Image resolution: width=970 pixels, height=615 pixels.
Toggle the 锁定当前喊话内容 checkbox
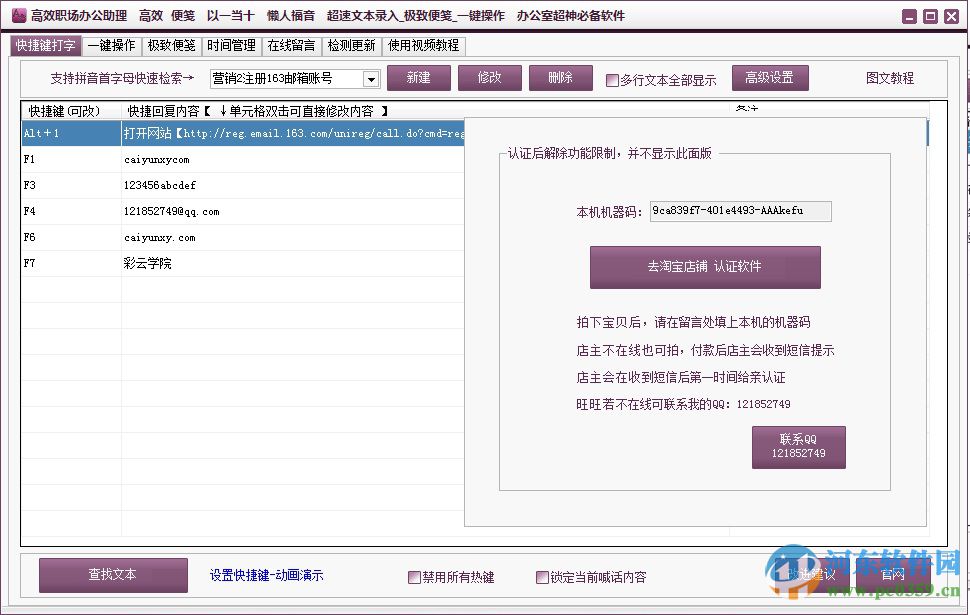542,577
